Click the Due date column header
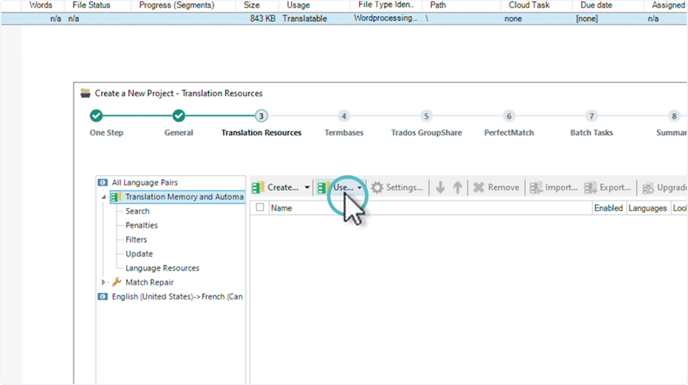This screenshot has height=385, width=688. point(596,5)
